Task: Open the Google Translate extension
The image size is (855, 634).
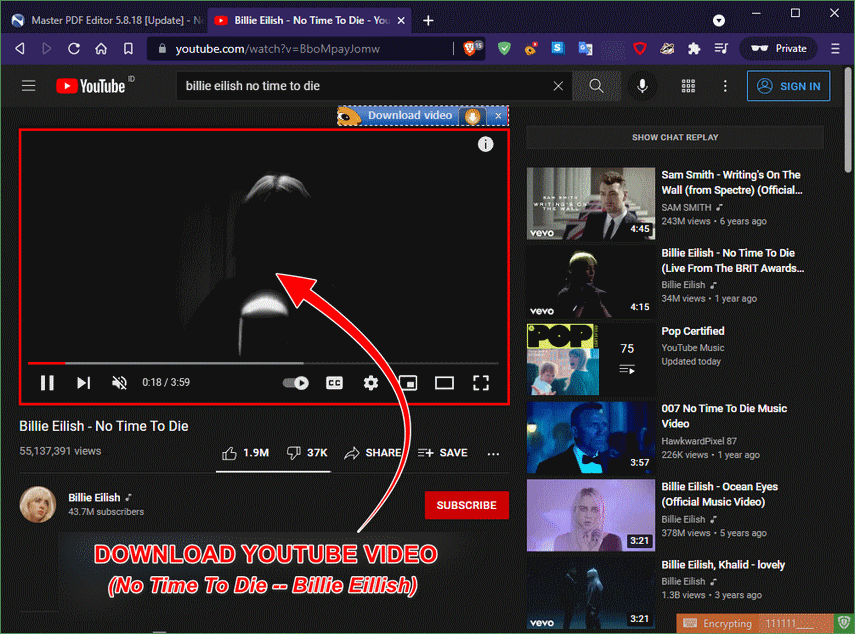Action: tap(585, 49)
